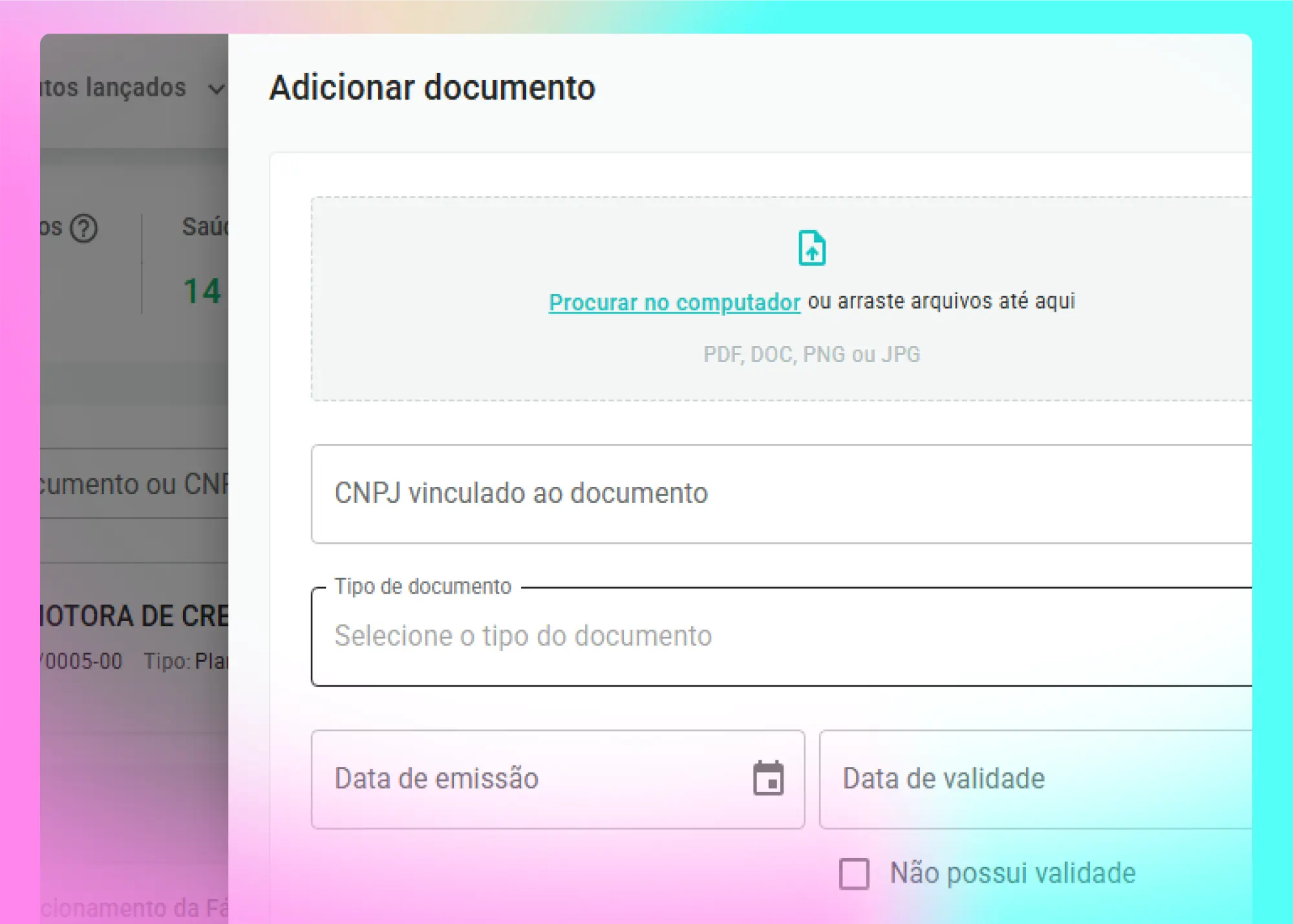Expand the lançados dropdown chevron

pos(217,89)
